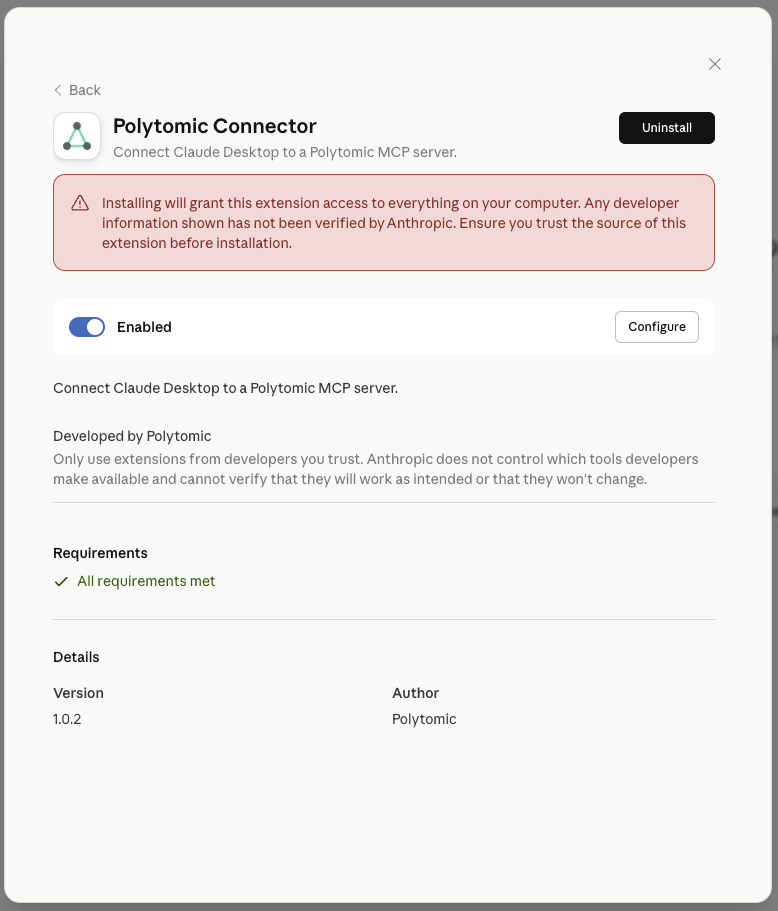Screen dimensions: 778x911
Task: Click the 'Developed by Polytomic' text
Action: [132, 436]
